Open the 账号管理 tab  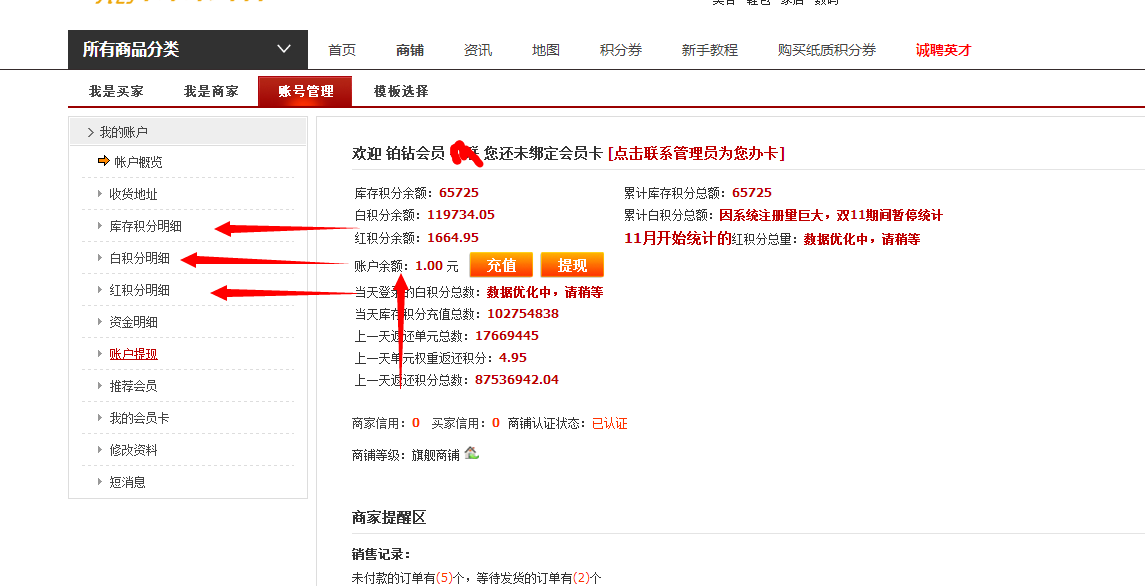[305, 91]
